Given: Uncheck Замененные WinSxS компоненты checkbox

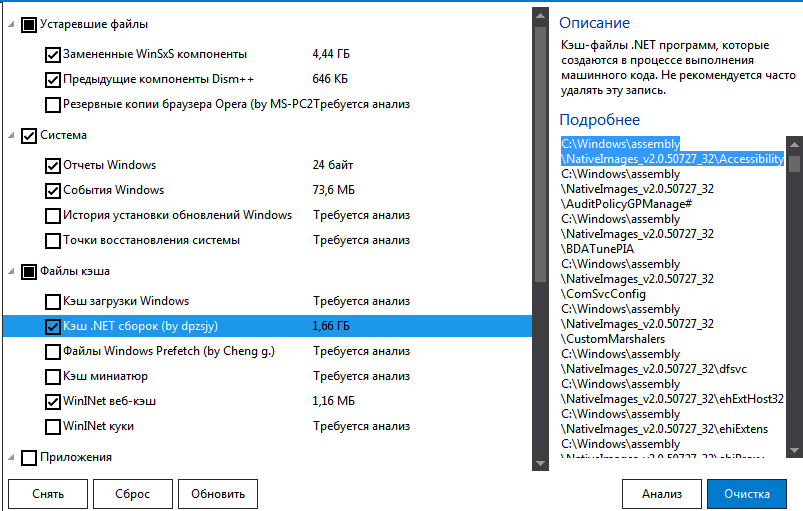Looking at the screenshot, I should (53, 54).
